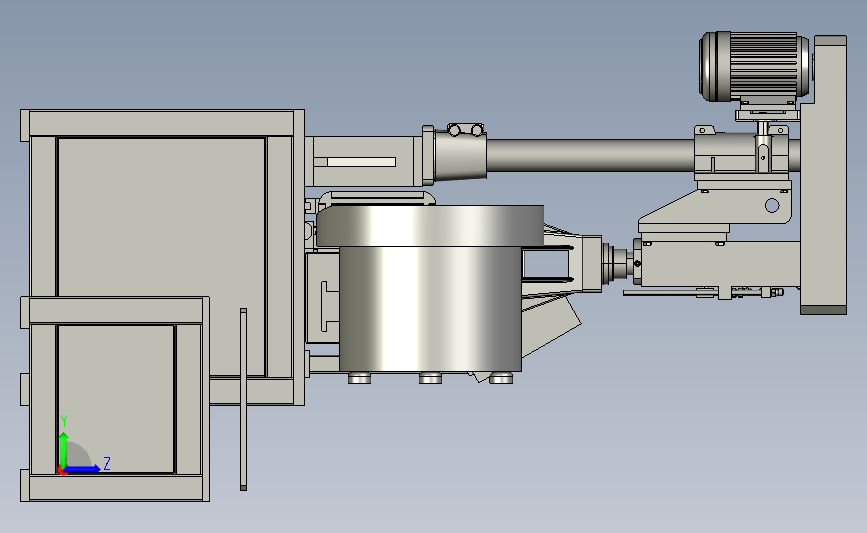Click the long horizontal drive shaft
The height and width of the screenshot is (533, 867).
pos(589,155)
